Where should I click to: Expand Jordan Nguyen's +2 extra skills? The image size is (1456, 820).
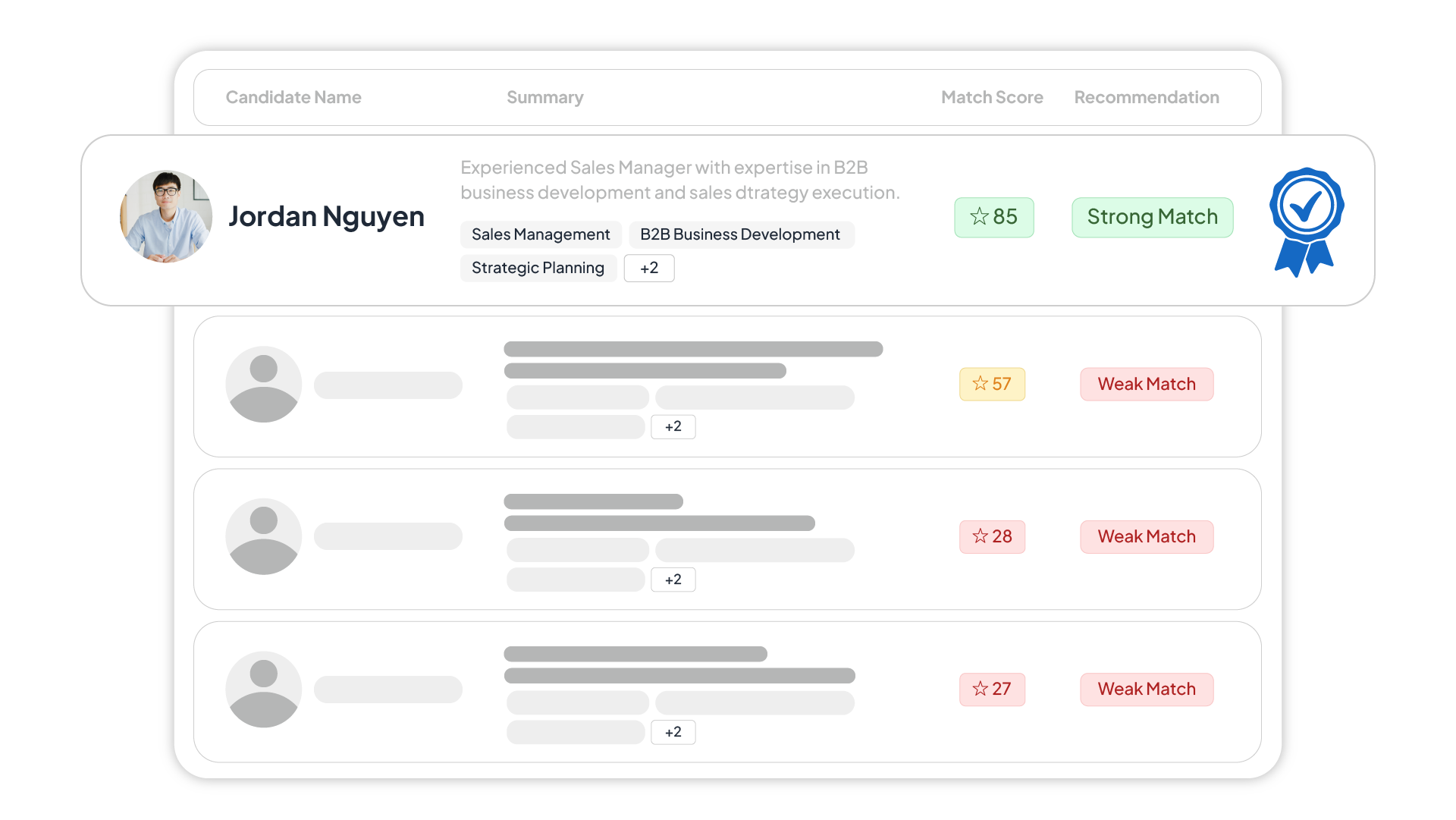(648, 268)
